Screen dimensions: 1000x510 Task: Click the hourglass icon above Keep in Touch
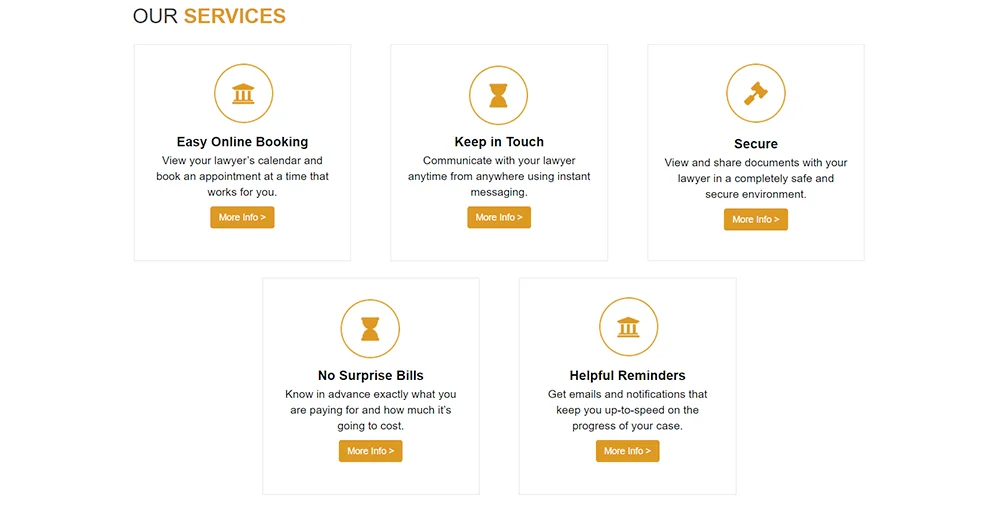498,95
